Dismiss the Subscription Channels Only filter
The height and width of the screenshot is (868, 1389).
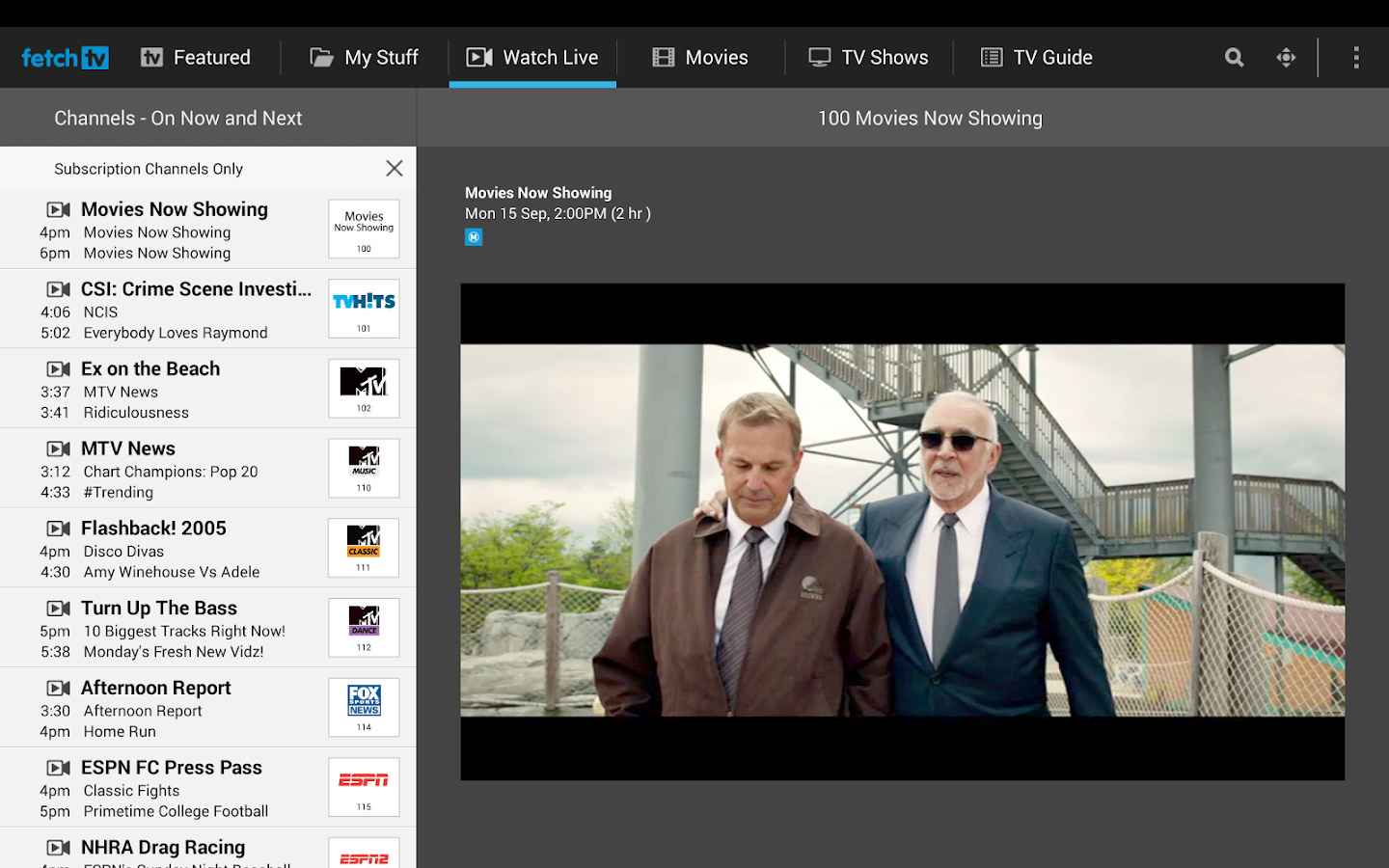[x=394, y=168]
